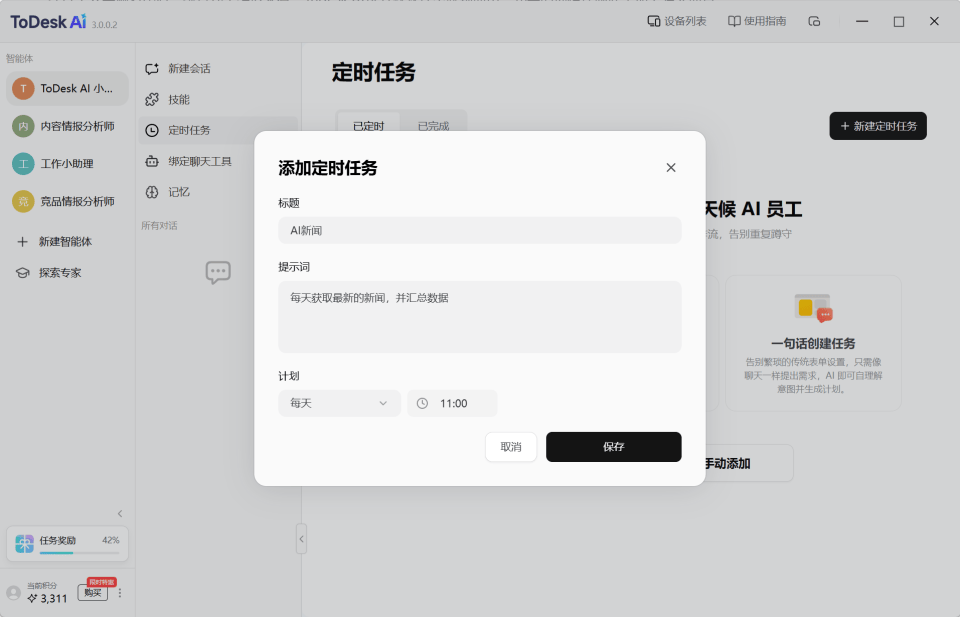Open 绑定聊天工具 in the side menu

[x=218, y=162]
